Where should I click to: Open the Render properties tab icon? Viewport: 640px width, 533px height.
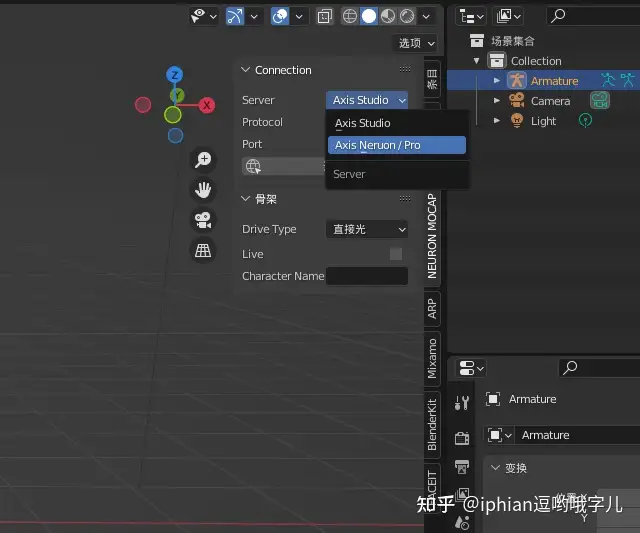tap(462, 439)
